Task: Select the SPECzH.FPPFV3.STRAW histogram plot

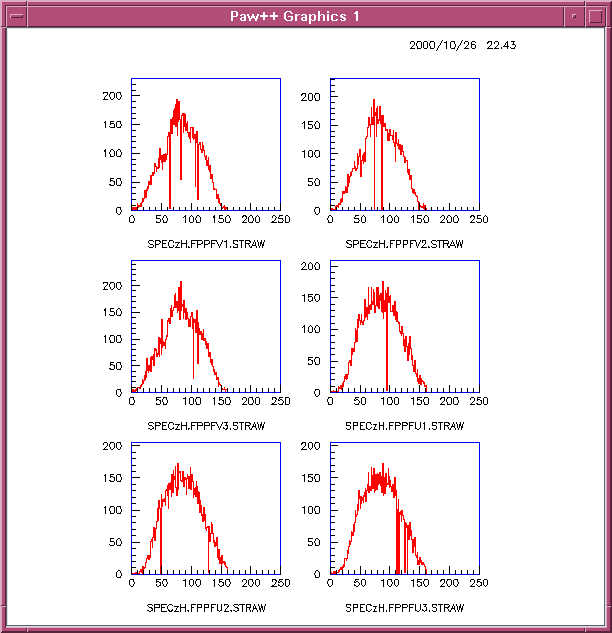Action: [x=206, y=326]
